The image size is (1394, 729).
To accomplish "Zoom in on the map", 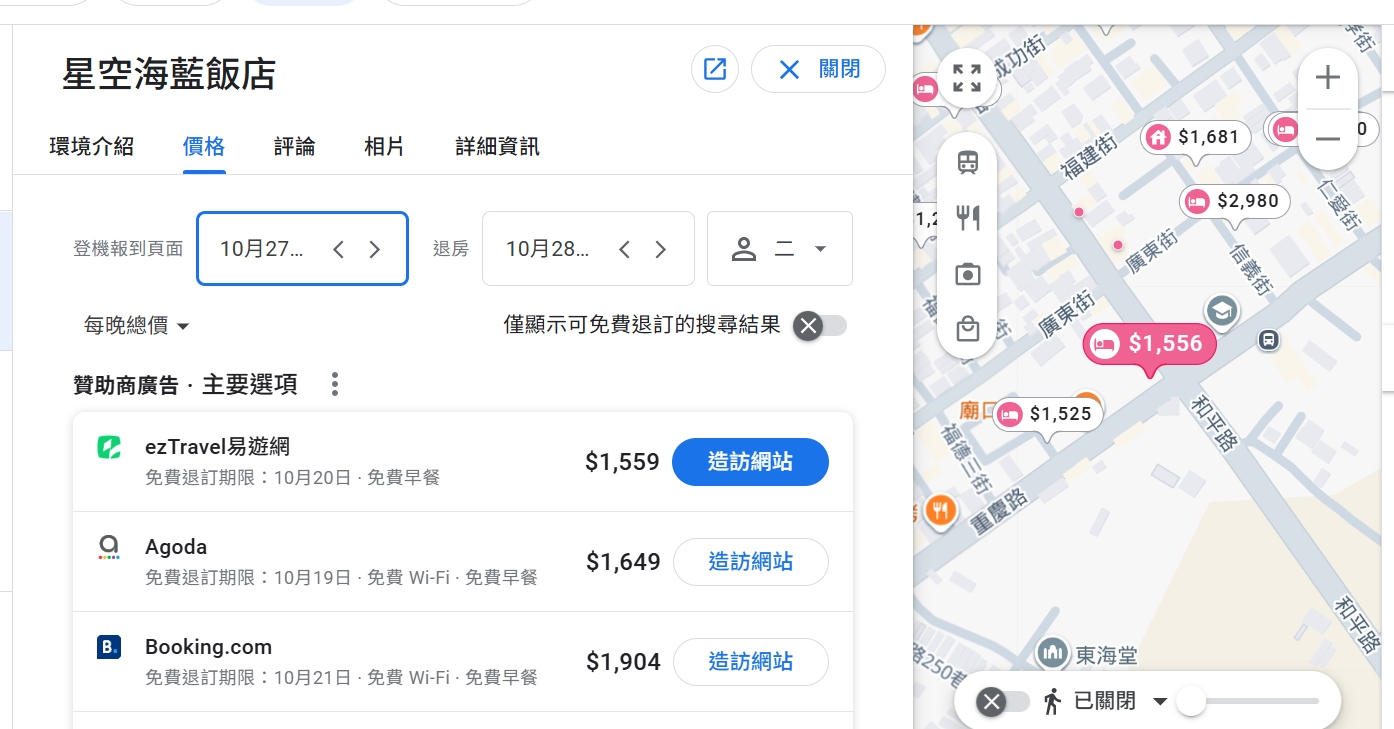I will [x=1327, y=78].
